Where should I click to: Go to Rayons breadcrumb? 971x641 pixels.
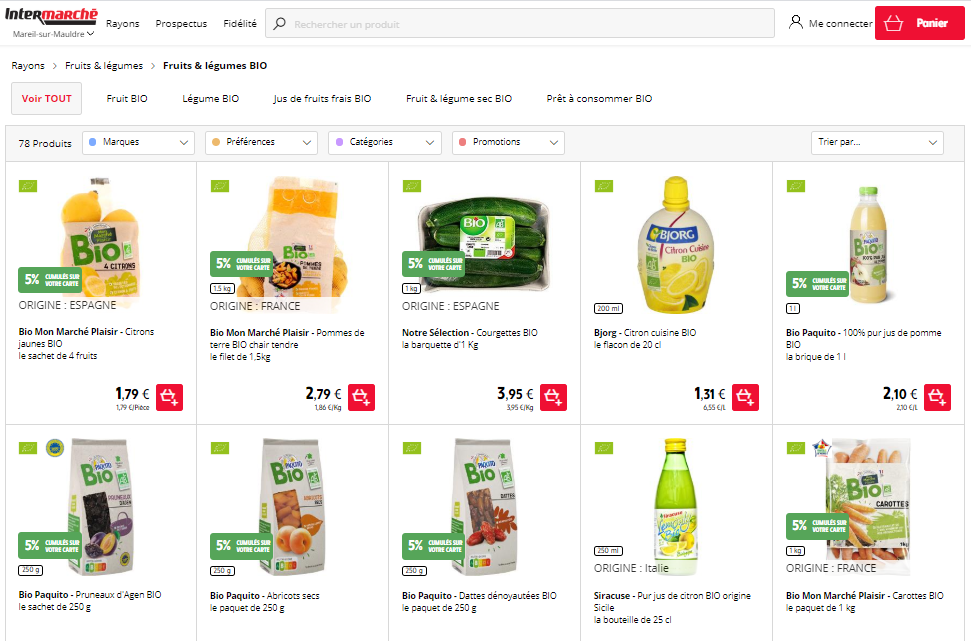(x=28, y=66)
